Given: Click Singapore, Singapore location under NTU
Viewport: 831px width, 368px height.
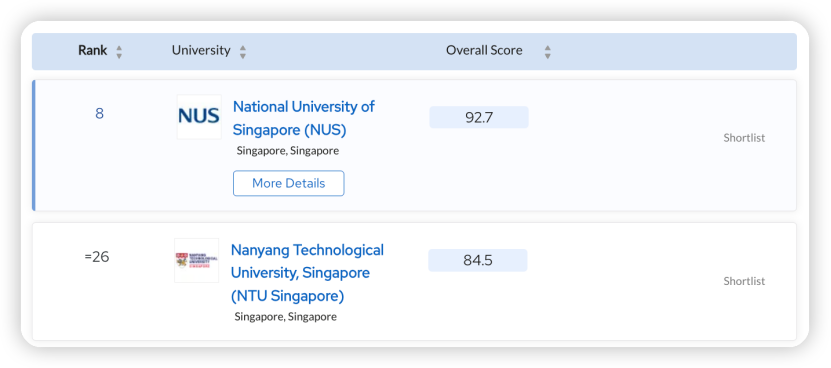Looking at the screenshot, I should click(x=286, y=317).
